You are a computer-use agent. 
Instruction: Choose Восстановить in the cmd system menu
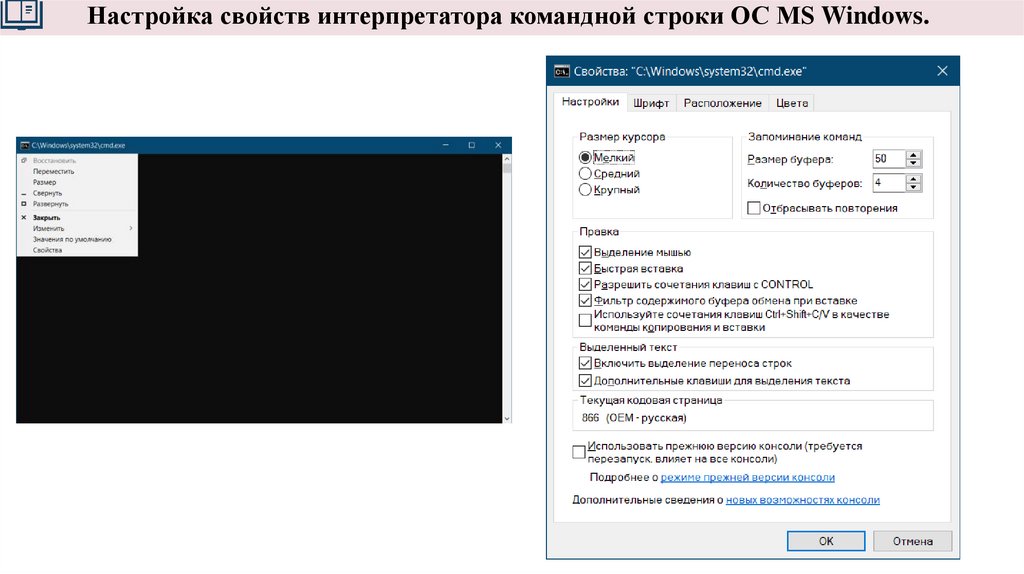pyautogui.click(x=77, y=161)
